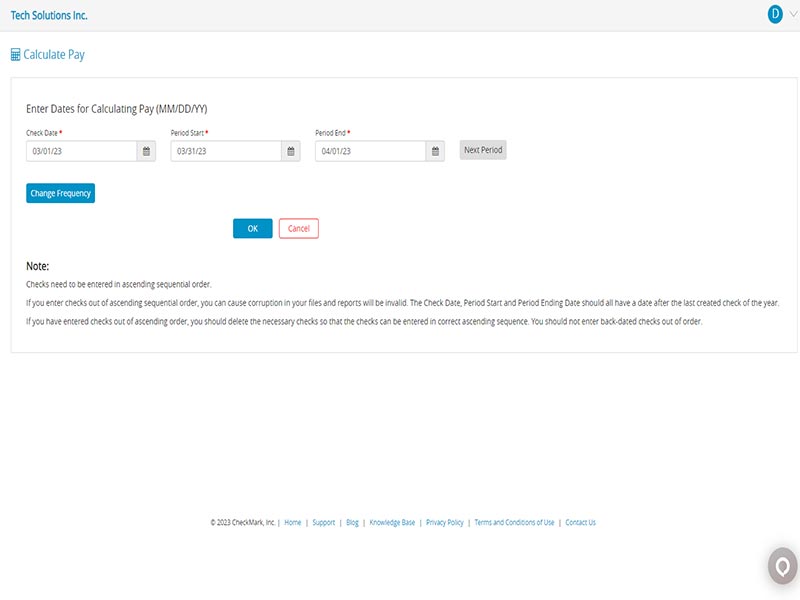
Task: Open the Contact Us page
Action: 581,521
